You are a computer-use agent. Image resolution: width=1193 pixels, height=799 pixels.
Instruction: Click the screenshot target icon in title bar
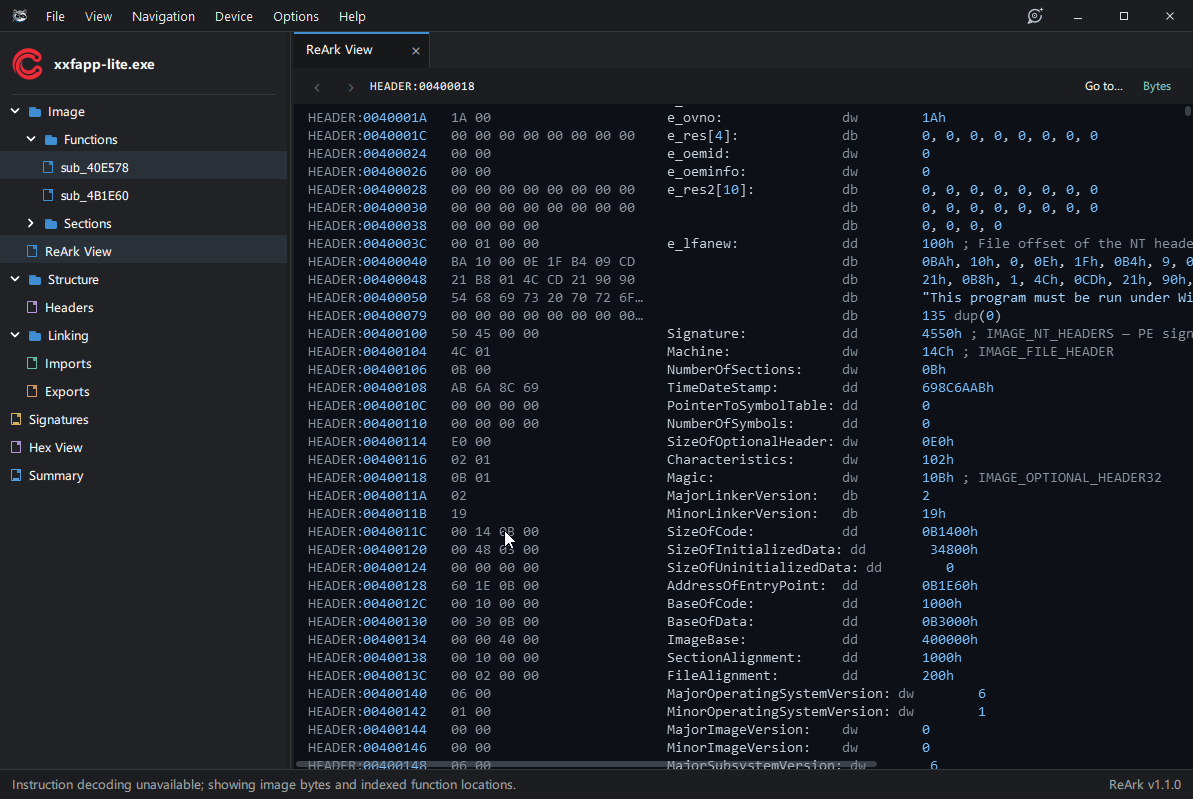[1035, 16]
